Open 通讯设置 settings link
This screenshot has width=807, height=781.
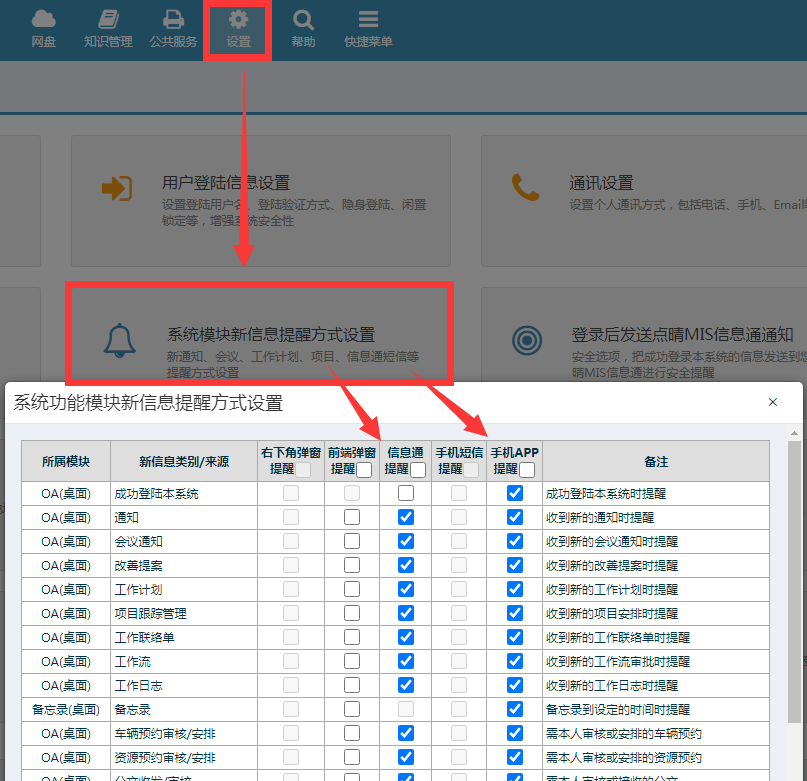click(601, 183)
